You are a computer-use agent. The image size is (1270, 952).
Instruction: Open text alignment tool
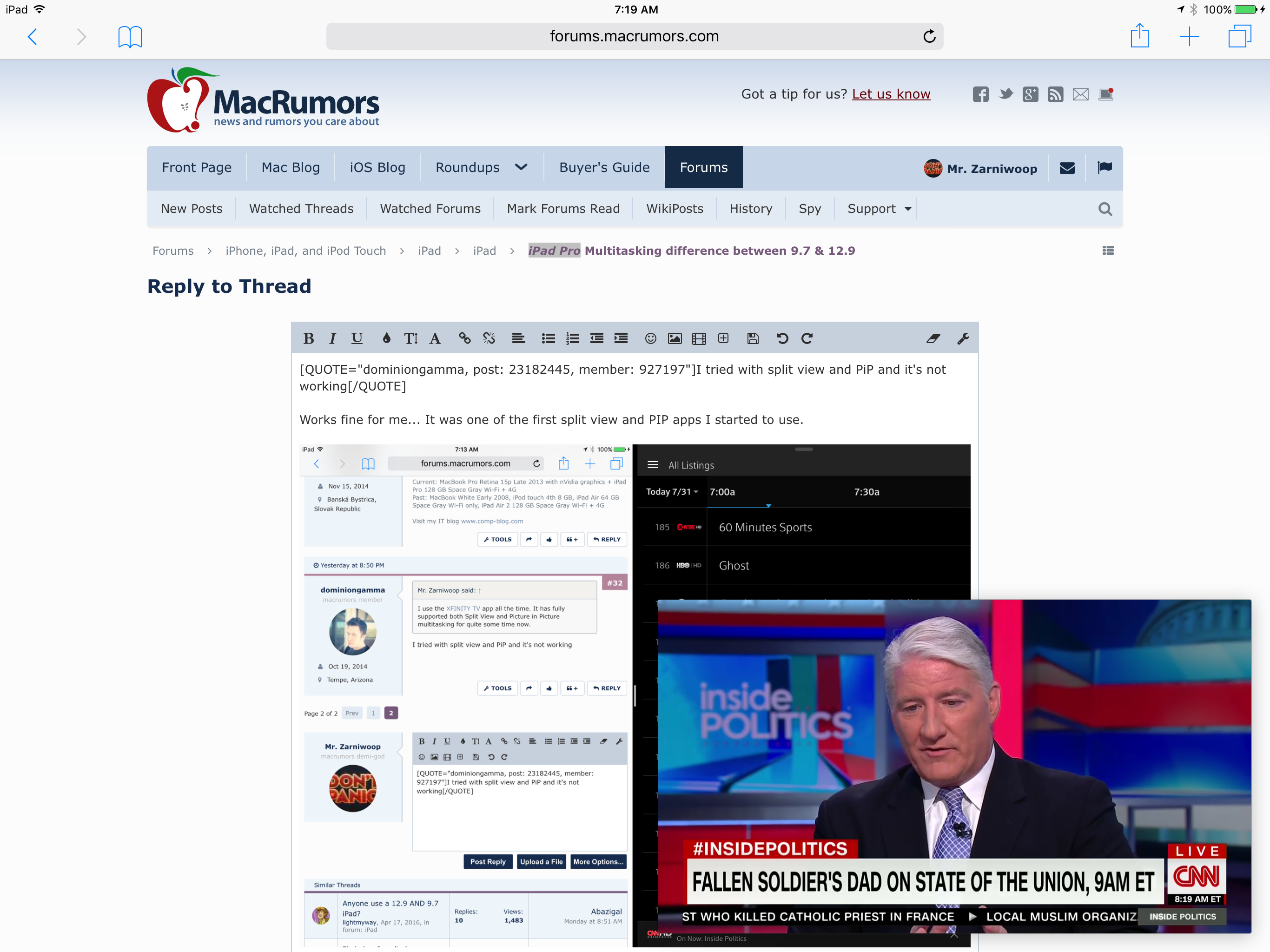[518, 338]
